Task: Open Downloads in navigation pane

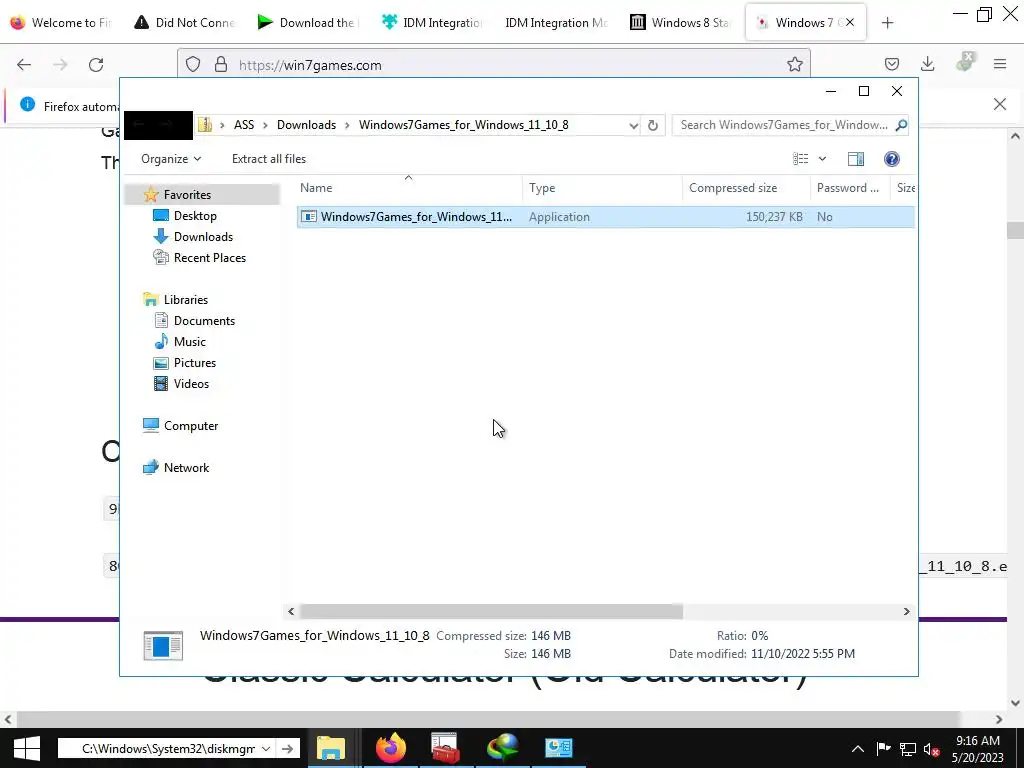Action: tap(203, 236)
